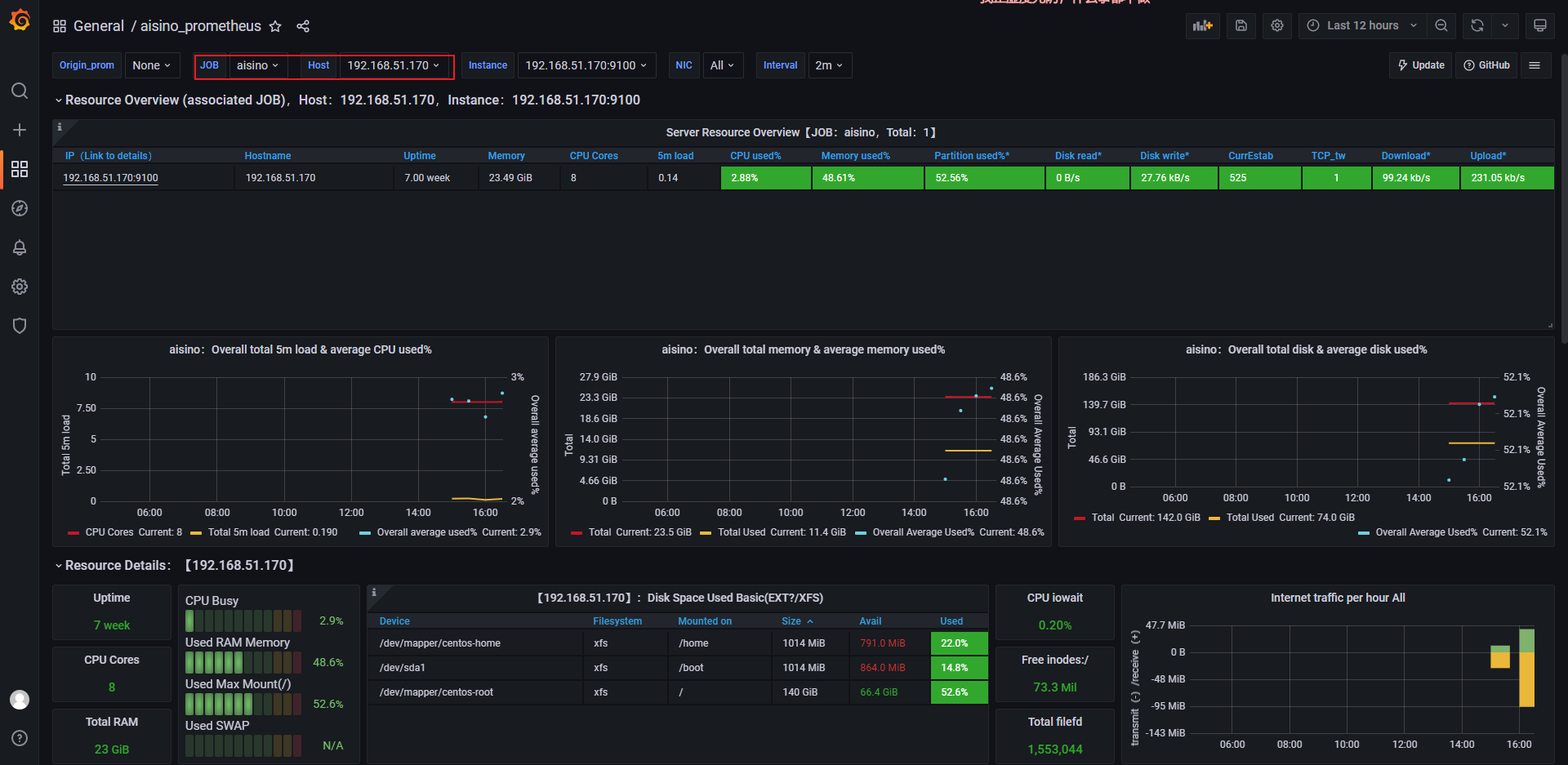Open the Help question mark icon
The image size is (1568, 765).
pos(20,738)
